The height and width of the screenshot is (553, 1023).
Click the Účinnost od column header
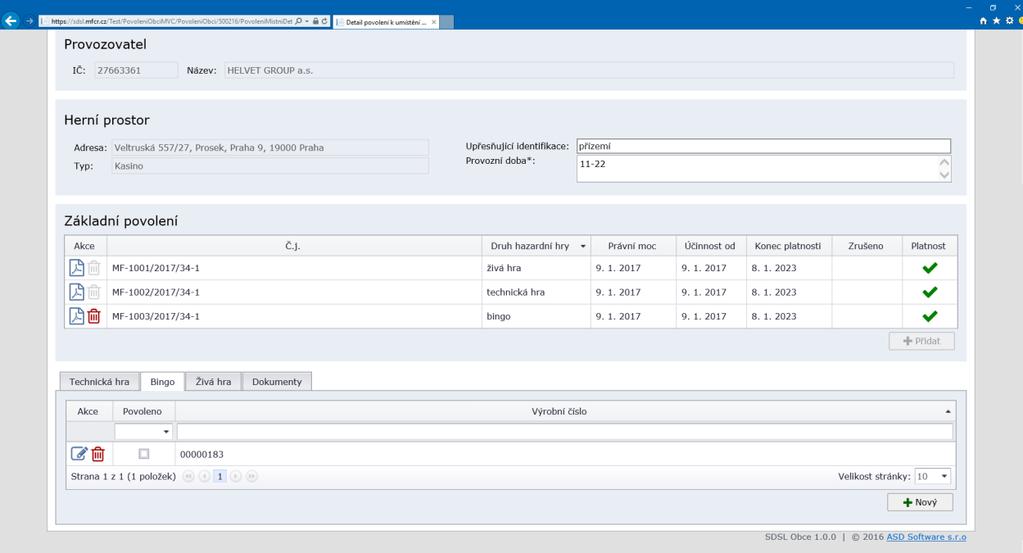pos(710,246)
